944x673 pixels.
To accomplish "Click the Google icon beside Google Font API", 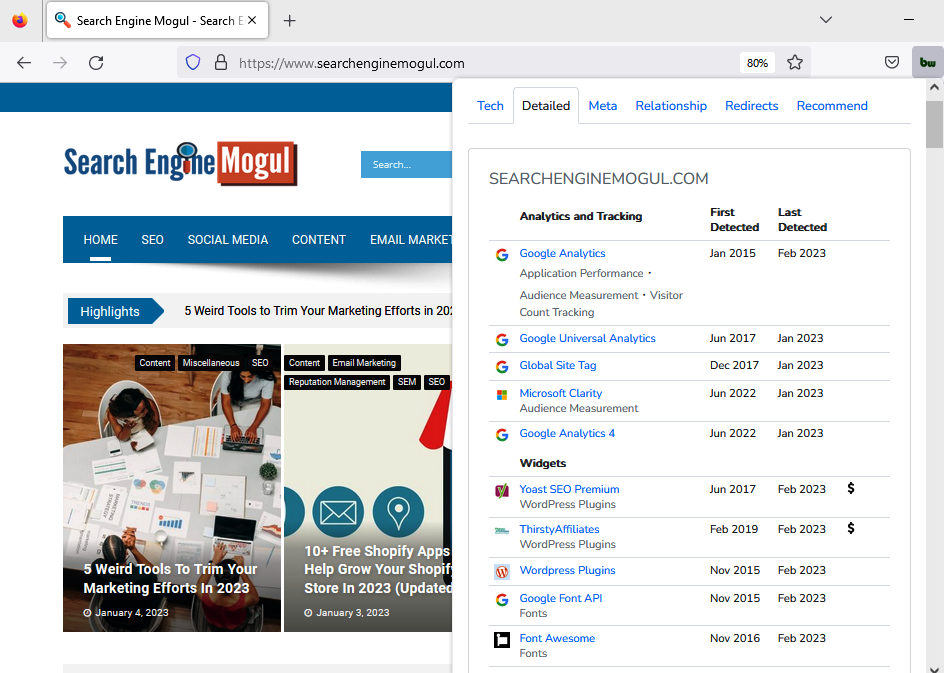I will coord(502,600).
